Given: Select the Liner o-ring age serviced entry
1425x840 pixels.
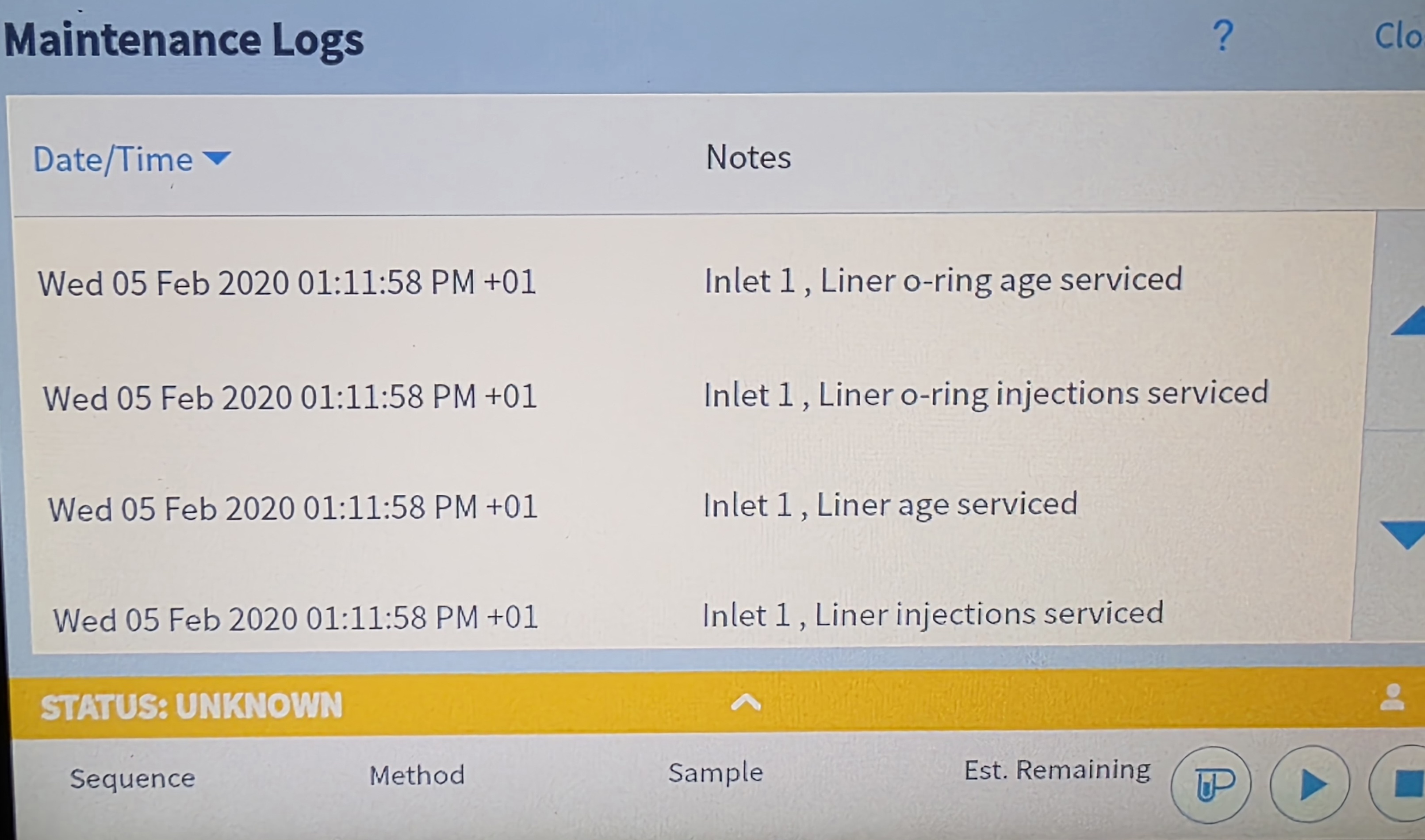Looking at the screenshot, I should point(942,281).
